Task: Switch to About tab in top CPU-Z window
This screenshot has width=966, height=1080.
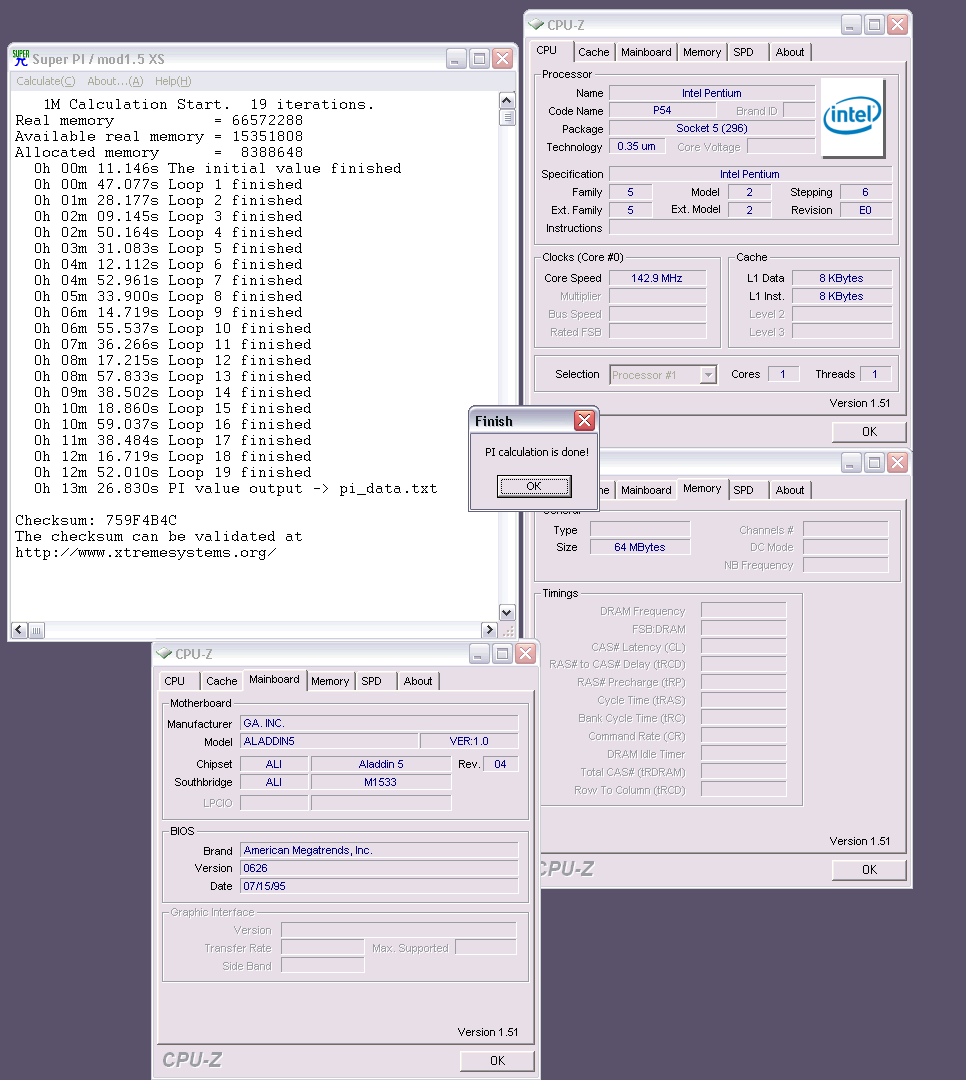Action: [790, 52]
